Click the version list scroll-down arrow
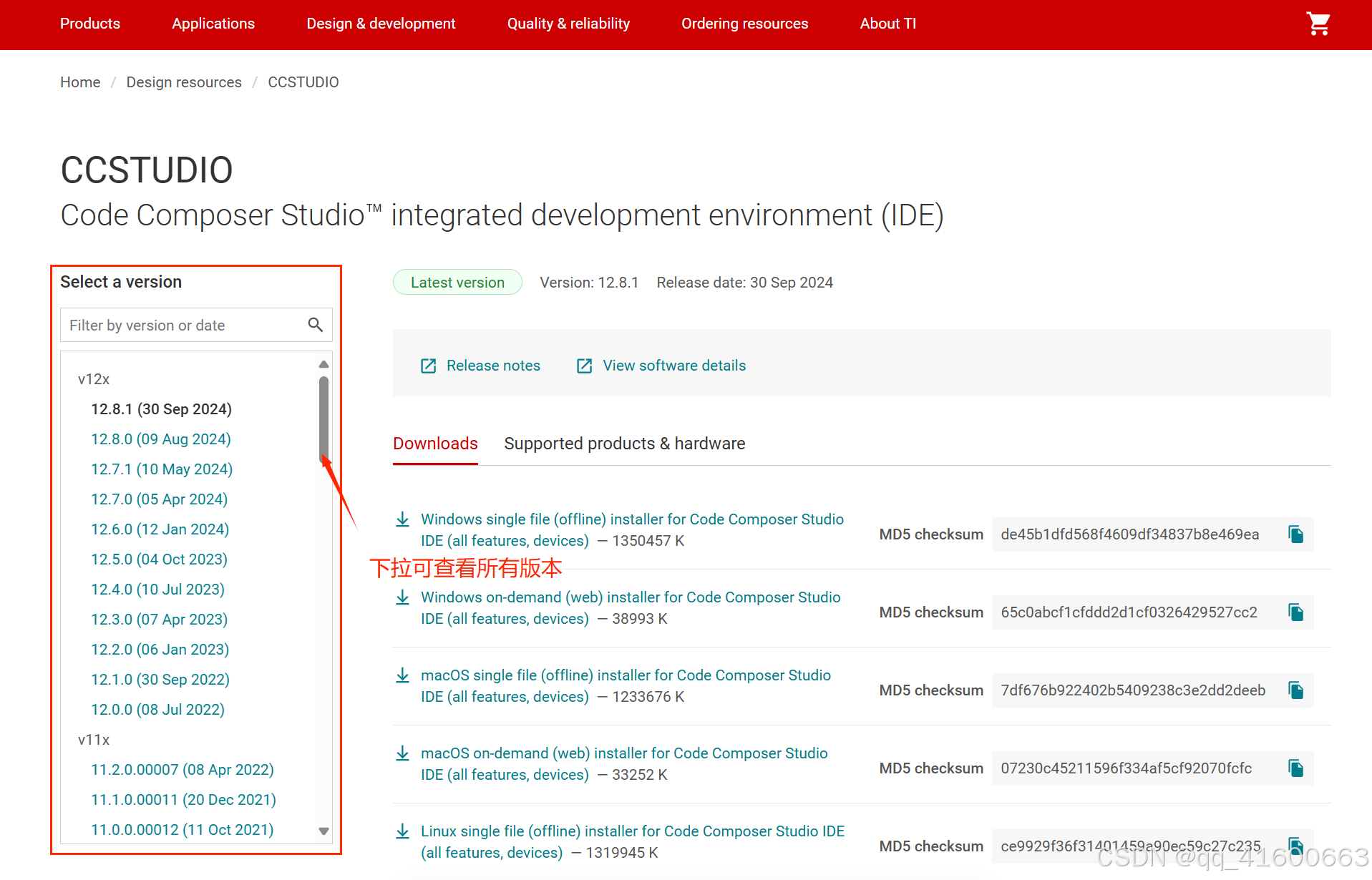1372x880 pixels. (x=323, y=831)
